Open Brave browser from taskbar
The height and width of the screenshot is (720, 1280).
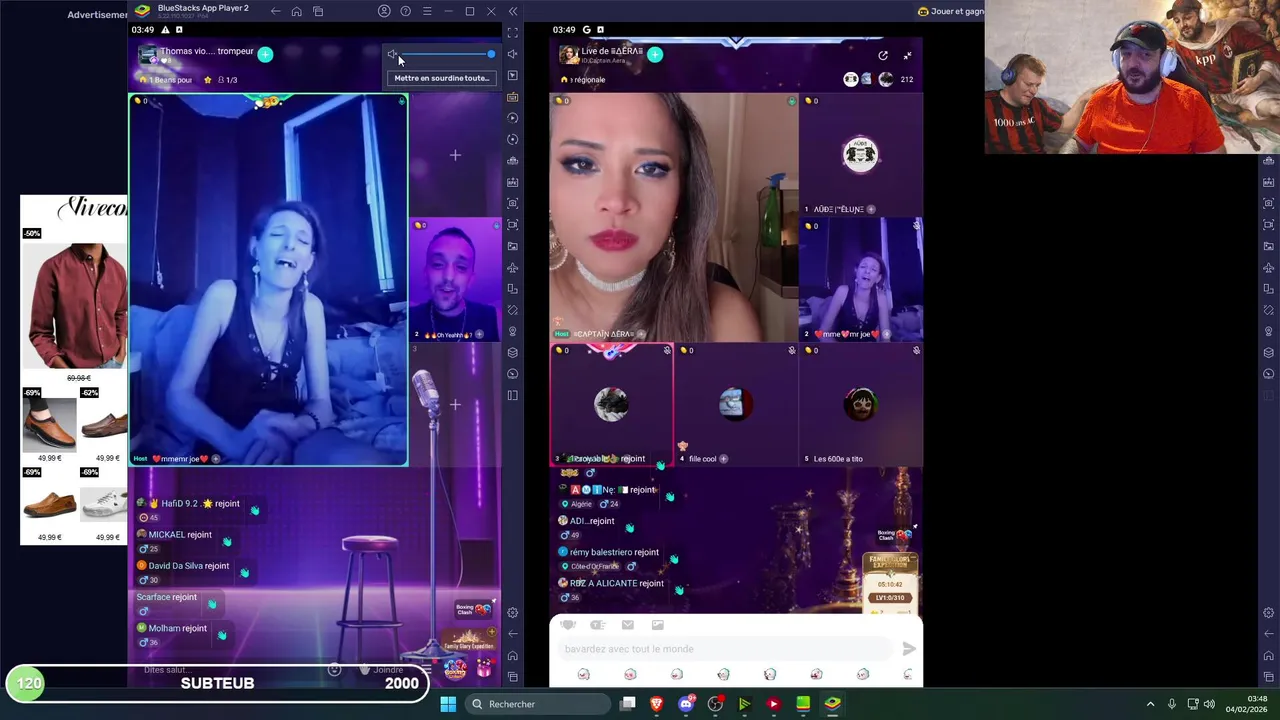(656, 704)
